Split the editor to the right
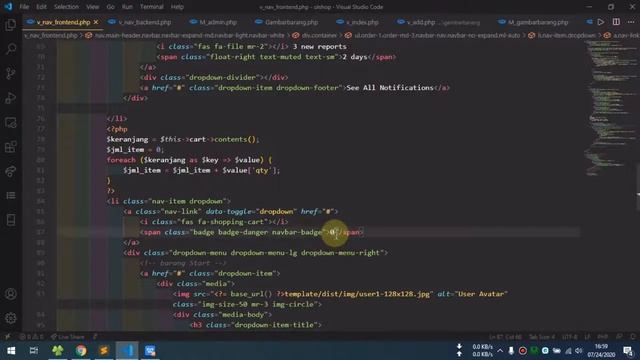This screenshot has width=640, height=360. click(616, 22)
